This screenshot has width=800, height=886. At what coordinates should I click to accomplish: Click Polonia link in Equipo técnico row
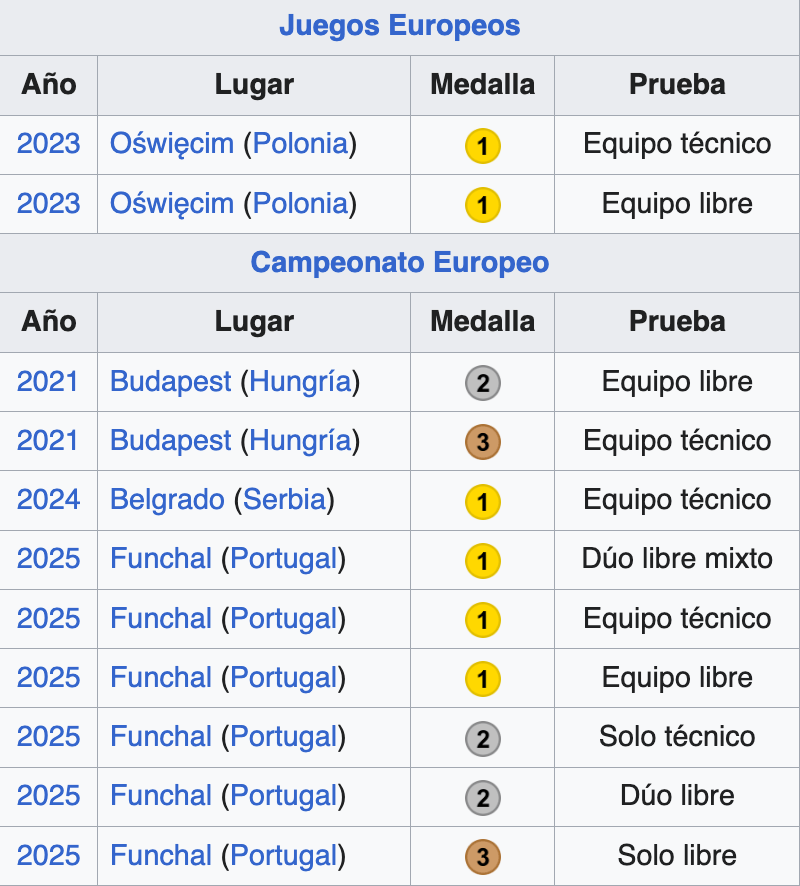tap(301, 143)
